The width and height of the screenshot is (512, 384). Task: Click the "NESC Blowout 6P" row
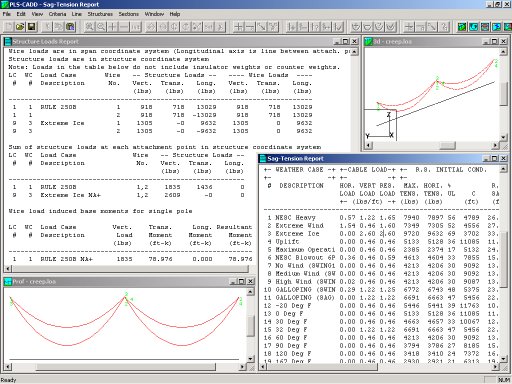pos(382,258)
